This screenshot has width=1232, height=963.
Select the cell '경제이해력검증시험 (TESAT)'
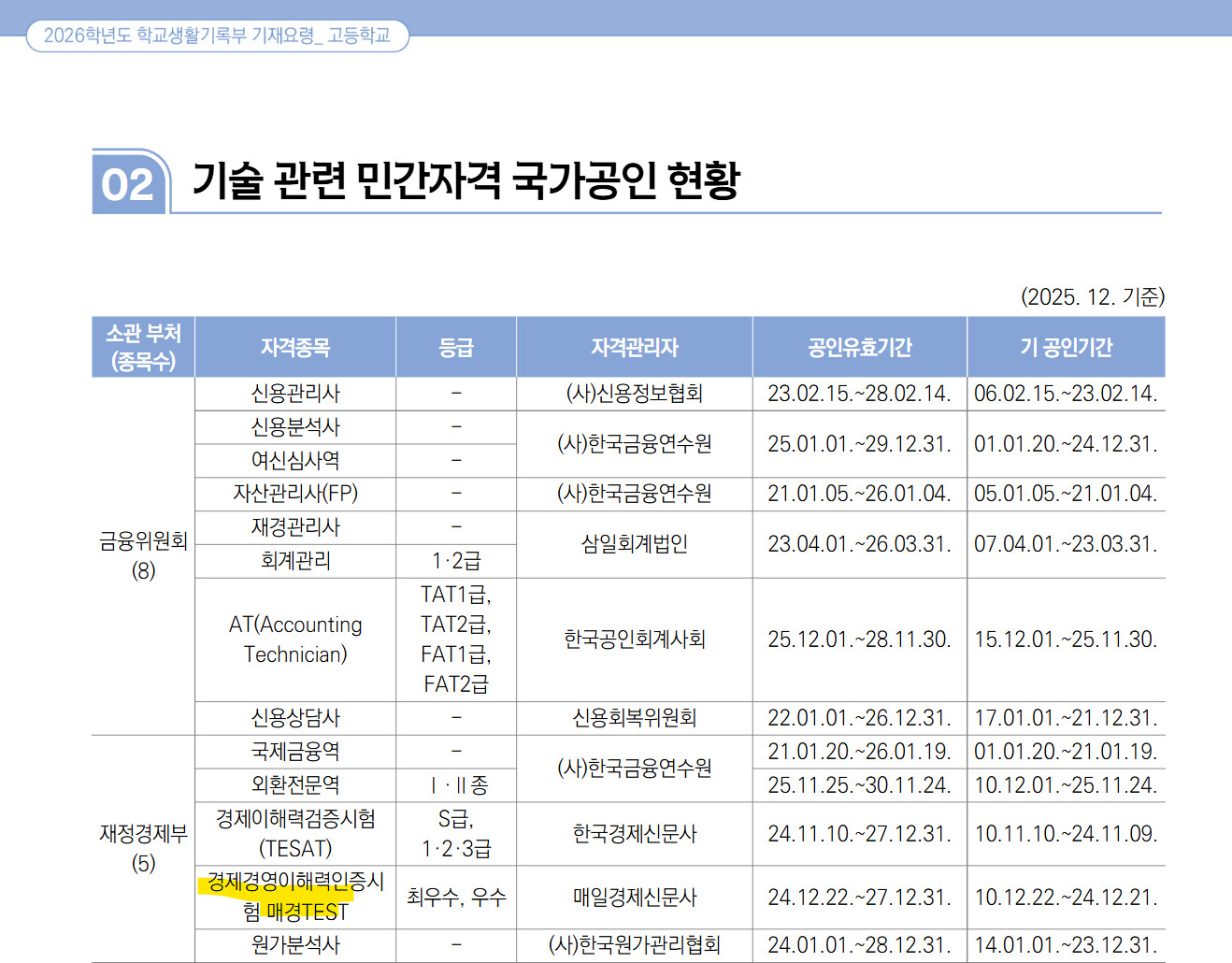[295, 834]
